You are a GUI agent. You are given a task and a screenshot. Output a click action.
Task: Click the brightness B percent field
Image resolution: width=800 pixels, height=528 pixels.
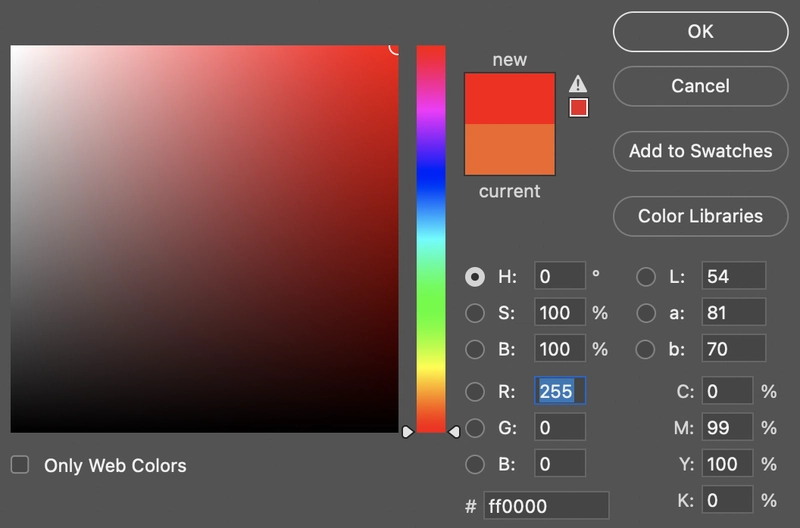560,348
